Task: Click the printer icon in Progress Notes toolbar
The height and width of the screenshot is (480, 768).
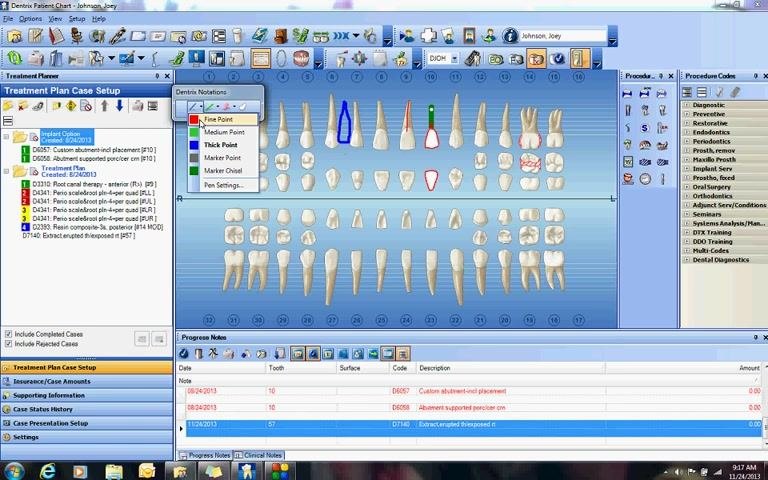Action: 228,353
